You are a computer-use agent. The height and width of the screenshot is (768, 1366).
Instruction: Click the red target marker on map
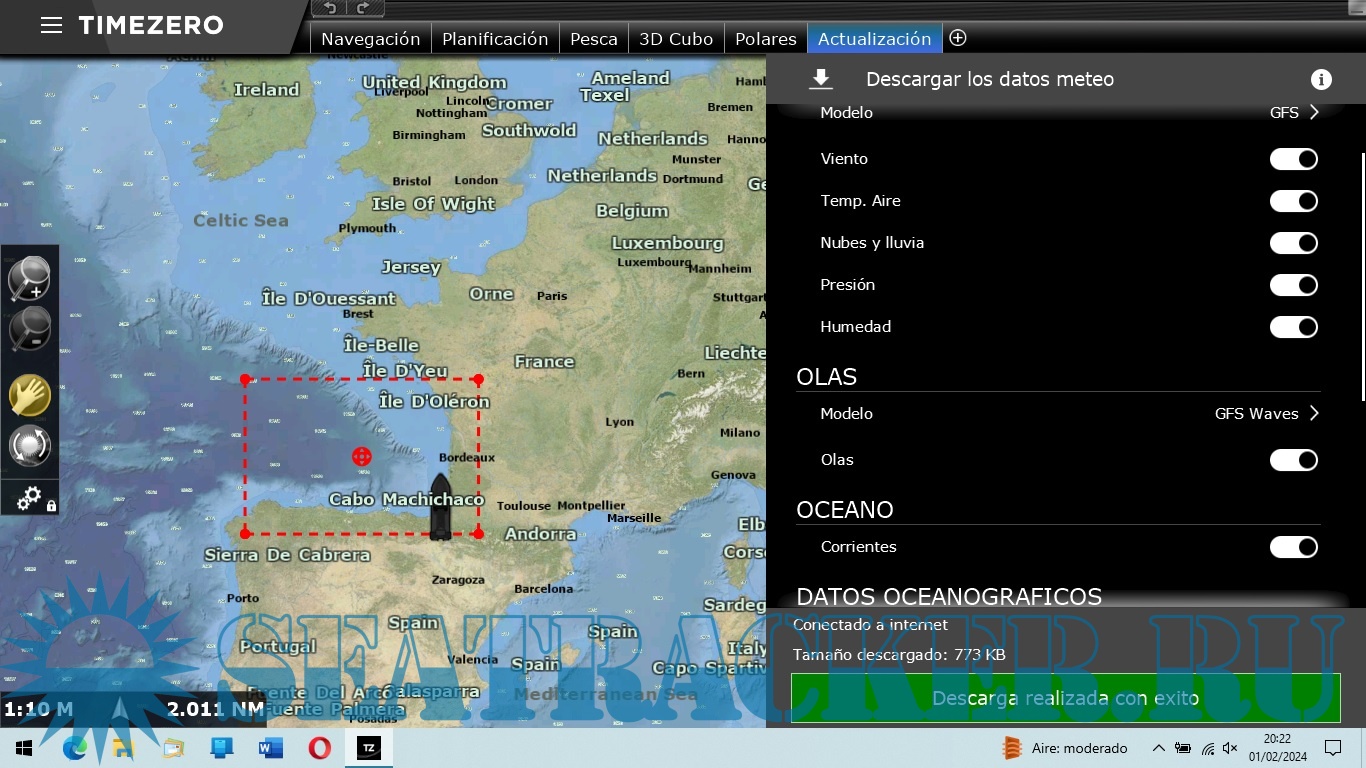[362, 457]
